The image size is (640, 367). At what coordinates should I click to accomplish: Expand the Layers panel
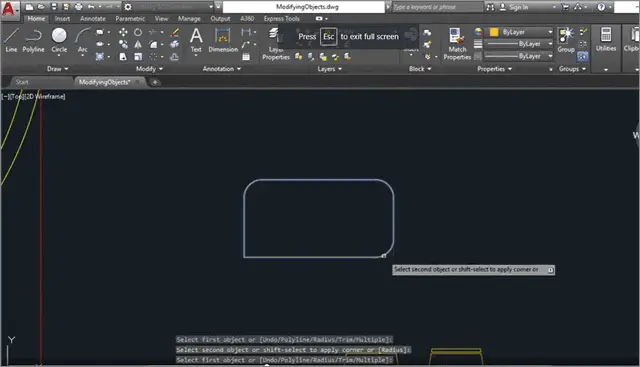[x=330, y=69]
